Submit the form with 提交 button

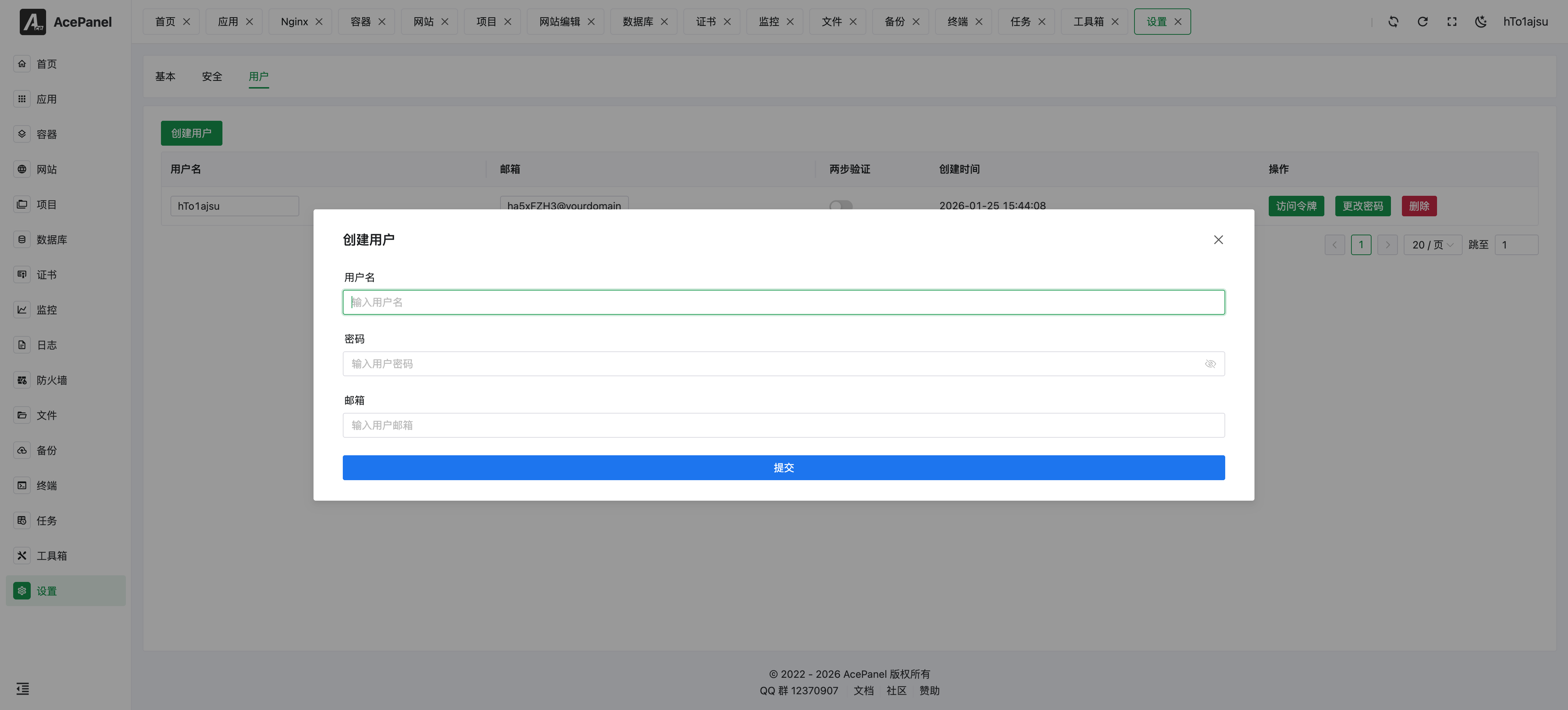click(x=783, y=468)
